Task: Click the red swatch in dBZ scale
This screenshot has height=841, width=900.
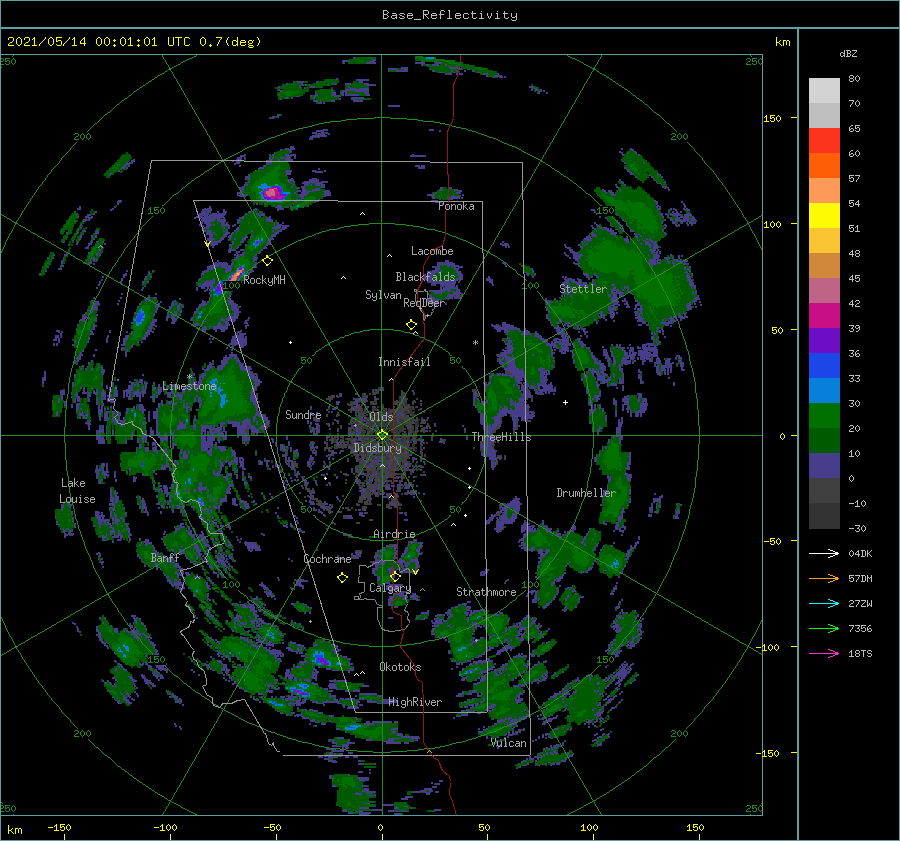Action: click(x=824, y=141)
